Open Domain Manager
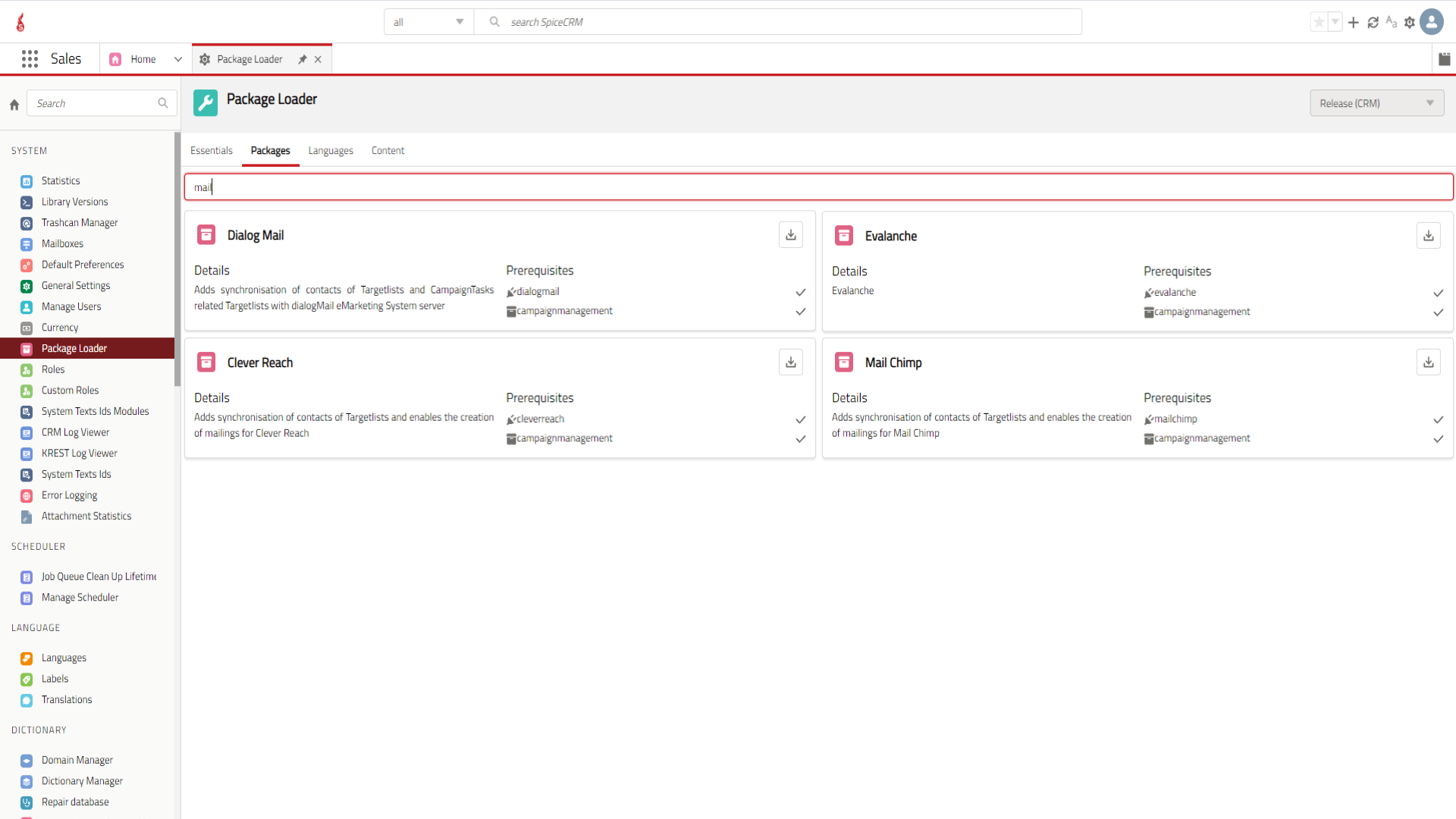 (x=77, y=761)
